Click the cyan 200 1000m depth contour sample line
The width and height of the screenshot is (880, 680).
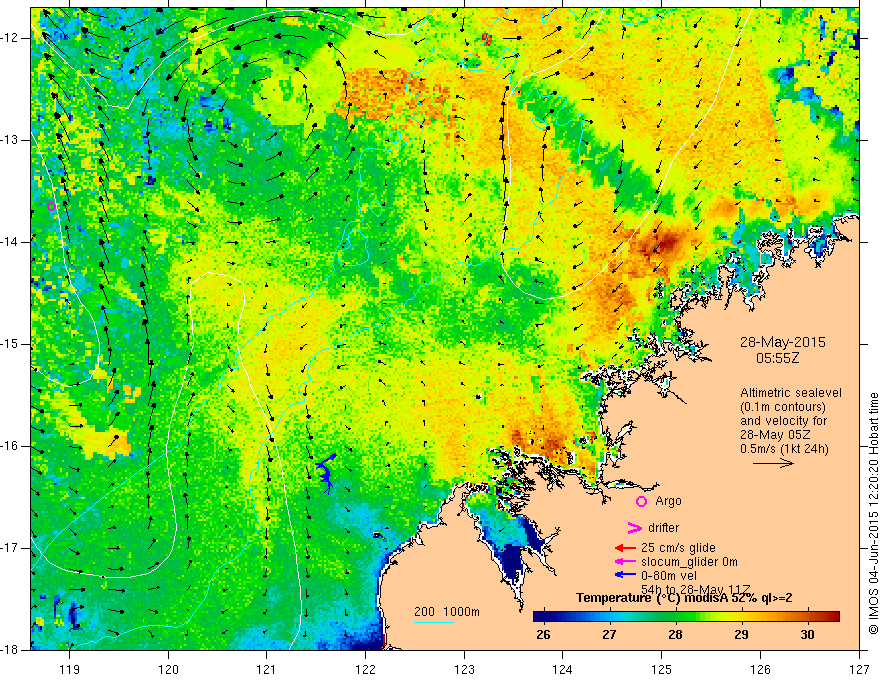(x=434, y=622)
